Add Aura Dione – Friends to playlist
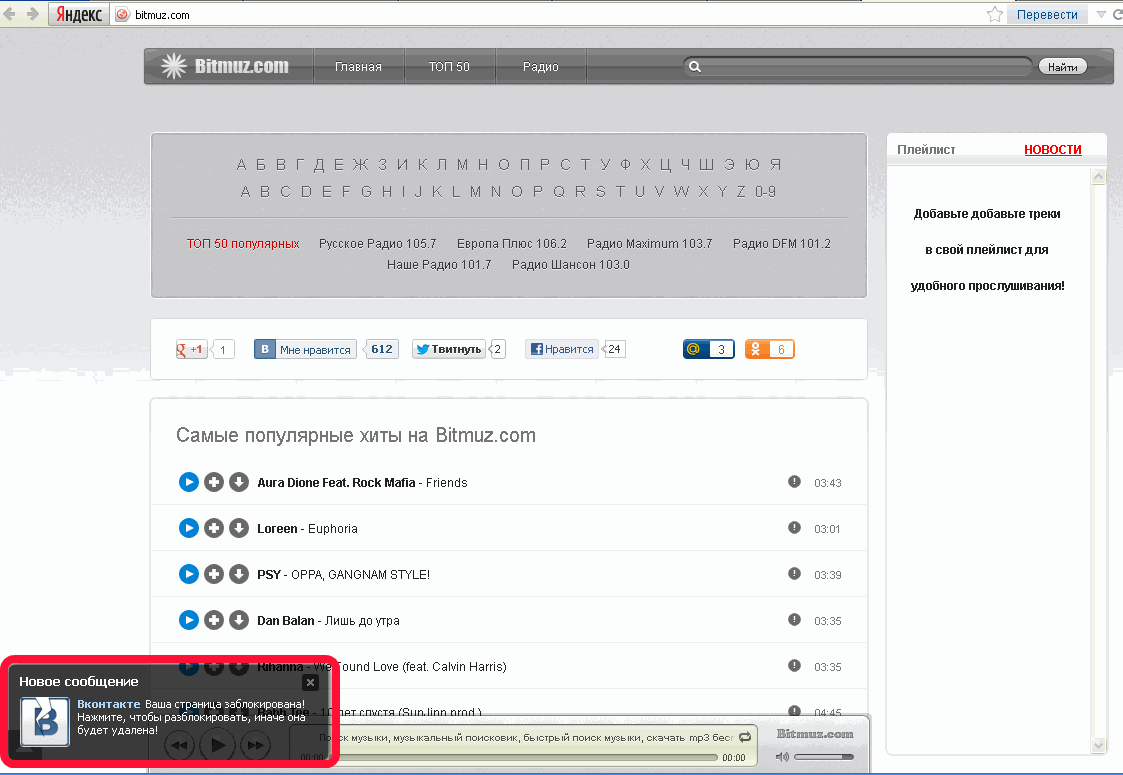 pos(213,482)
